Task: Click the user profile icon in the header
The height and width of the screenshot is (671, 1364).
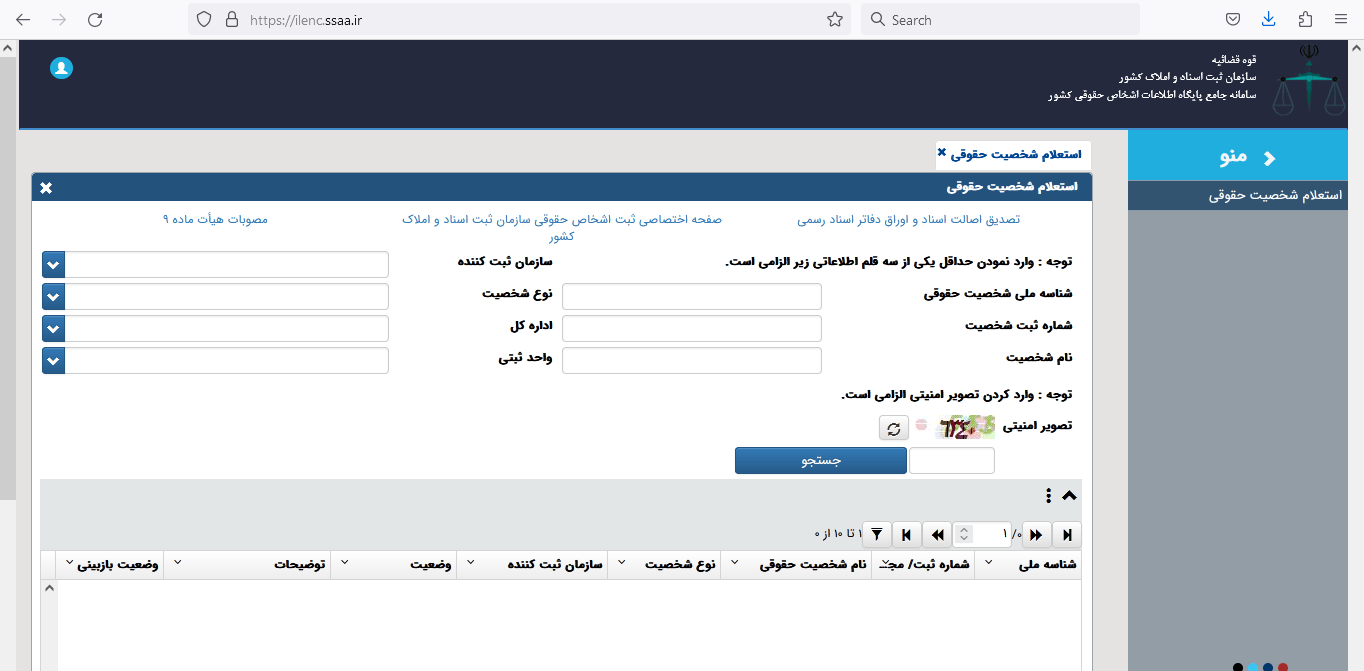Action: point(61,68)
